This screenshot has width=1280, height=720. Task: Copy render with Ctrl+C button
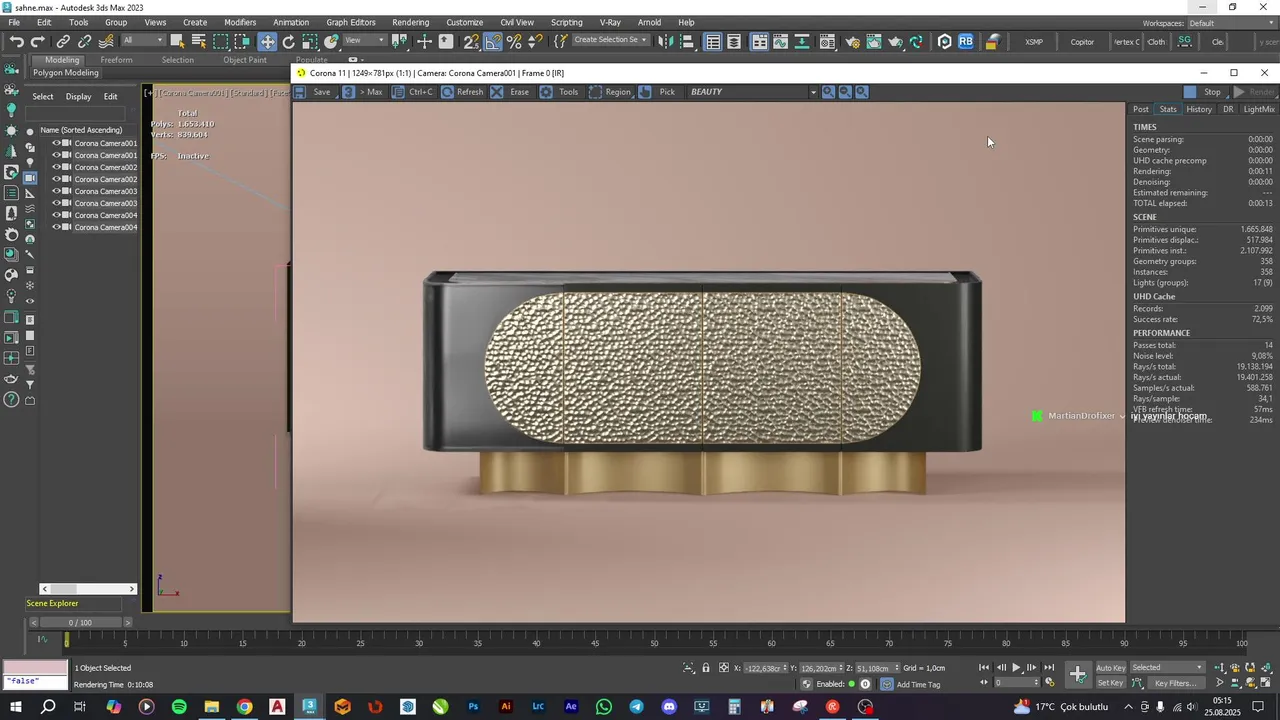(413, 92)
